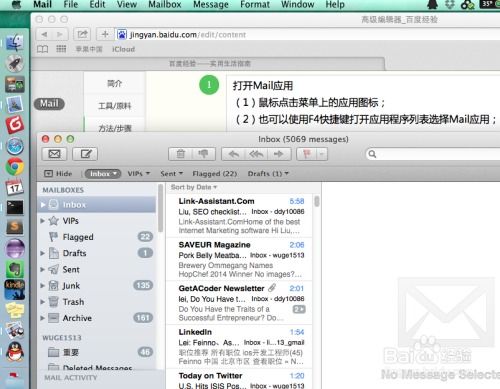The image size is (500, 389).
Task: Open the 重要 folder under WUGE1513
Action: (97, 352)
